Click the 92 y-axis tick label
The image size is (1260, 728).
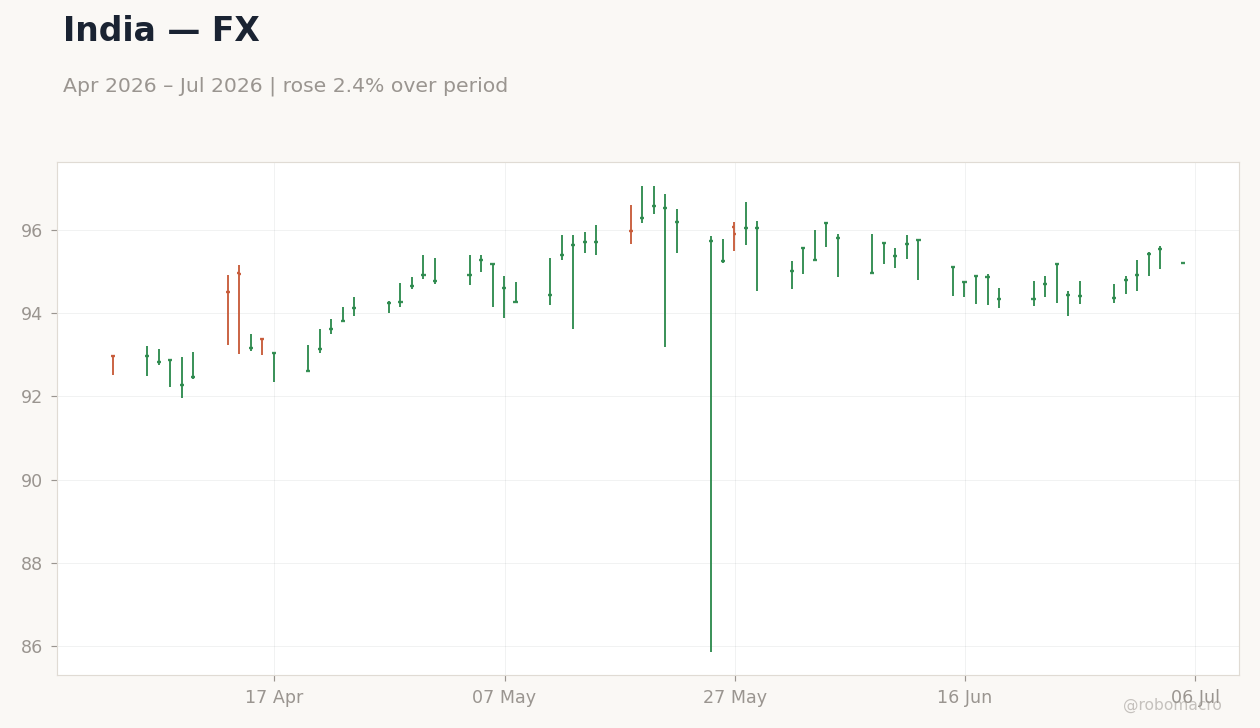click(31, 397)
